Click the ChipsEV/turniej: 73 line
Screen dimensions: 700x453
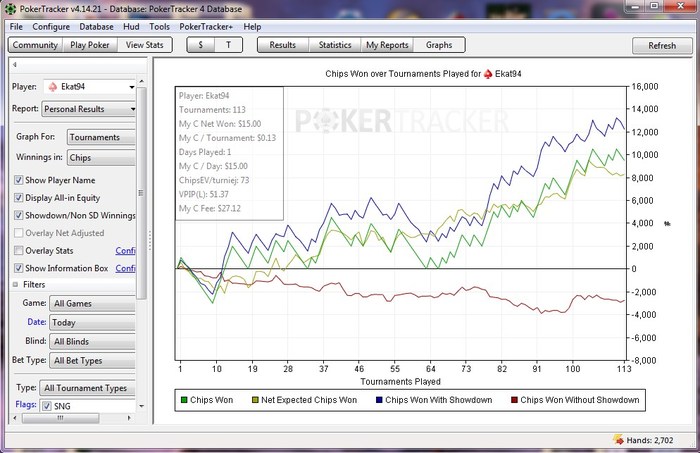pos(214,180)
